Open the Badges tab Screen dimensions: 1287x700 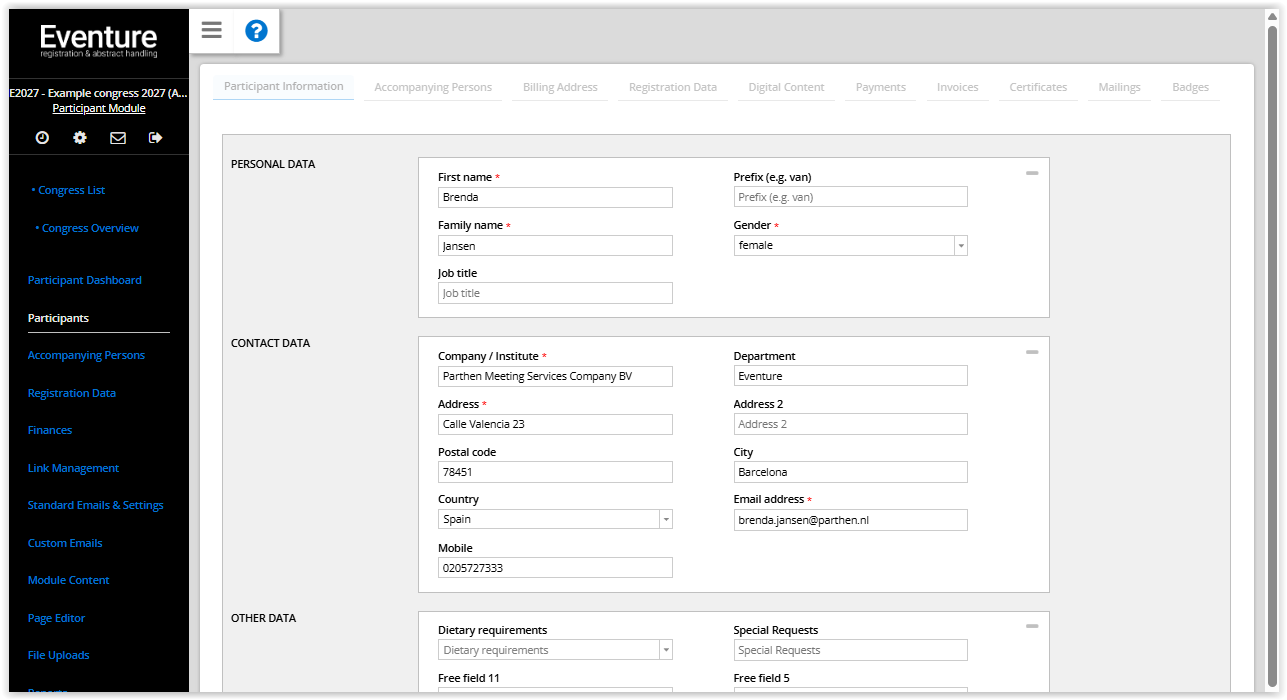pos(1190,88)
